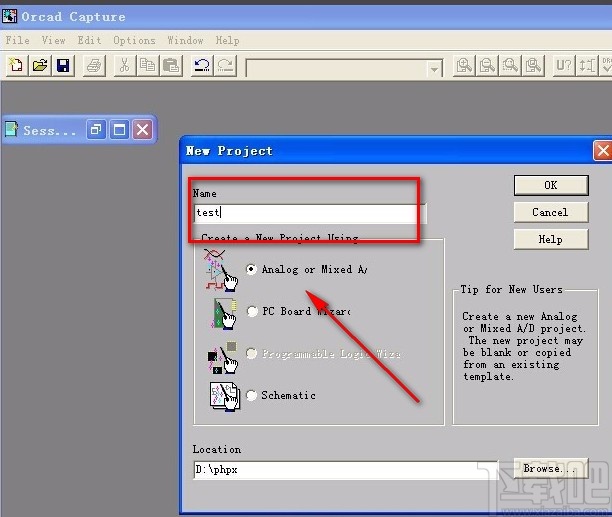Click the Zoom to Region icon
The image size is (612, 517).
pyautogui.click(x=510, y=65)
